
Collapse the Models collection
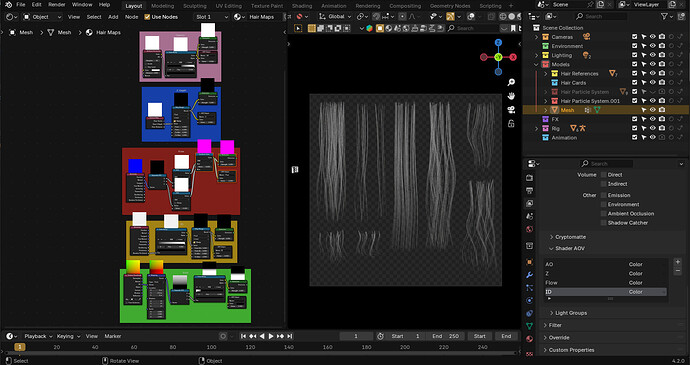click(x=536, y=64)
